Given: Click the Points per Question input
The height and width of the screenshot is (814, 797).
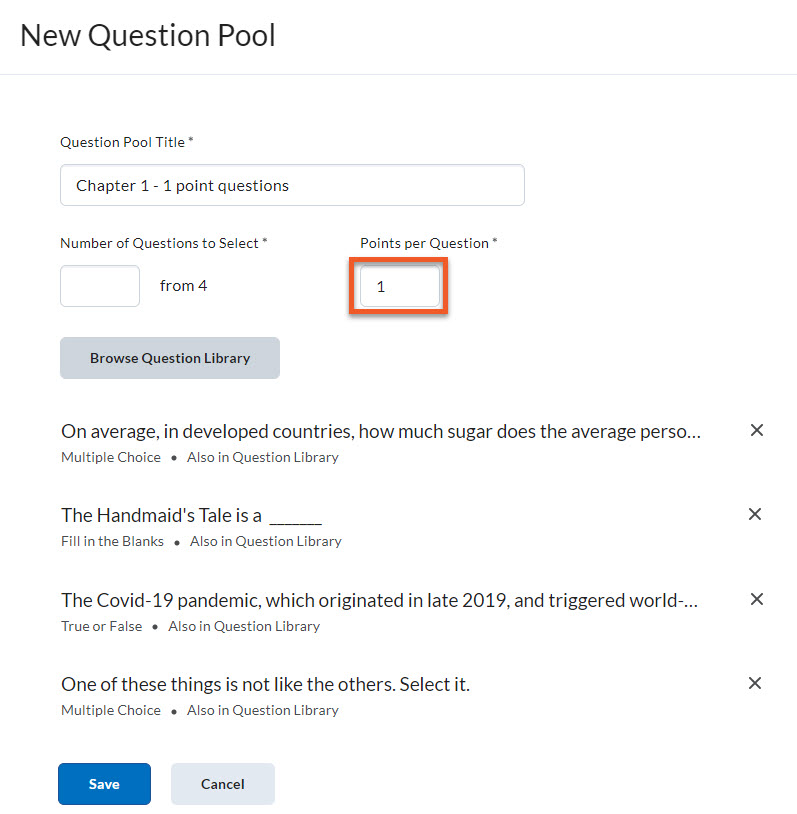Looking at the screenshot, I should [x=399, y=287].
